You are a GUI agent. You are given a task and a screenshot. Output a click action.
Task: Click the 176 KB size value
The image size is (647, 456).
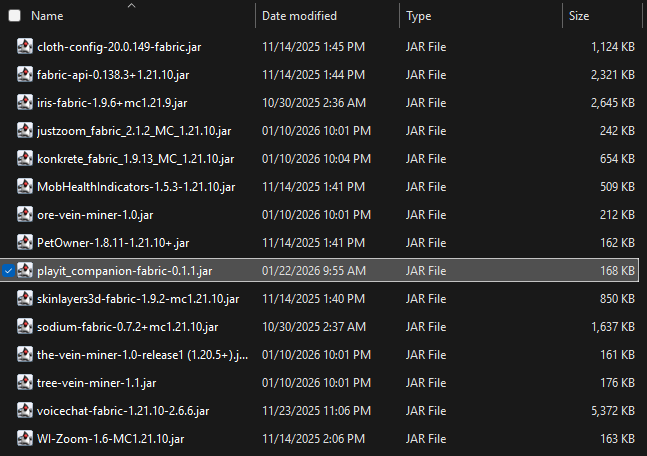617,383
